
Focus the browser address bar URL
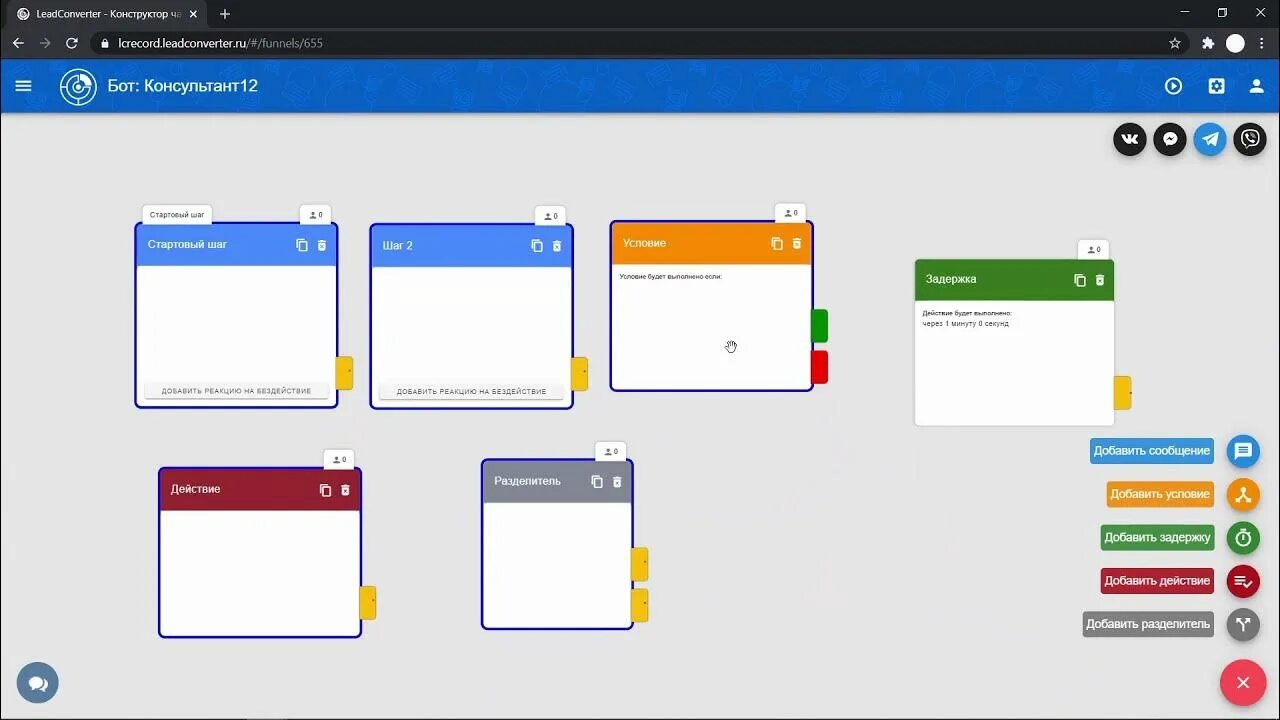click(x=220, y=43)
